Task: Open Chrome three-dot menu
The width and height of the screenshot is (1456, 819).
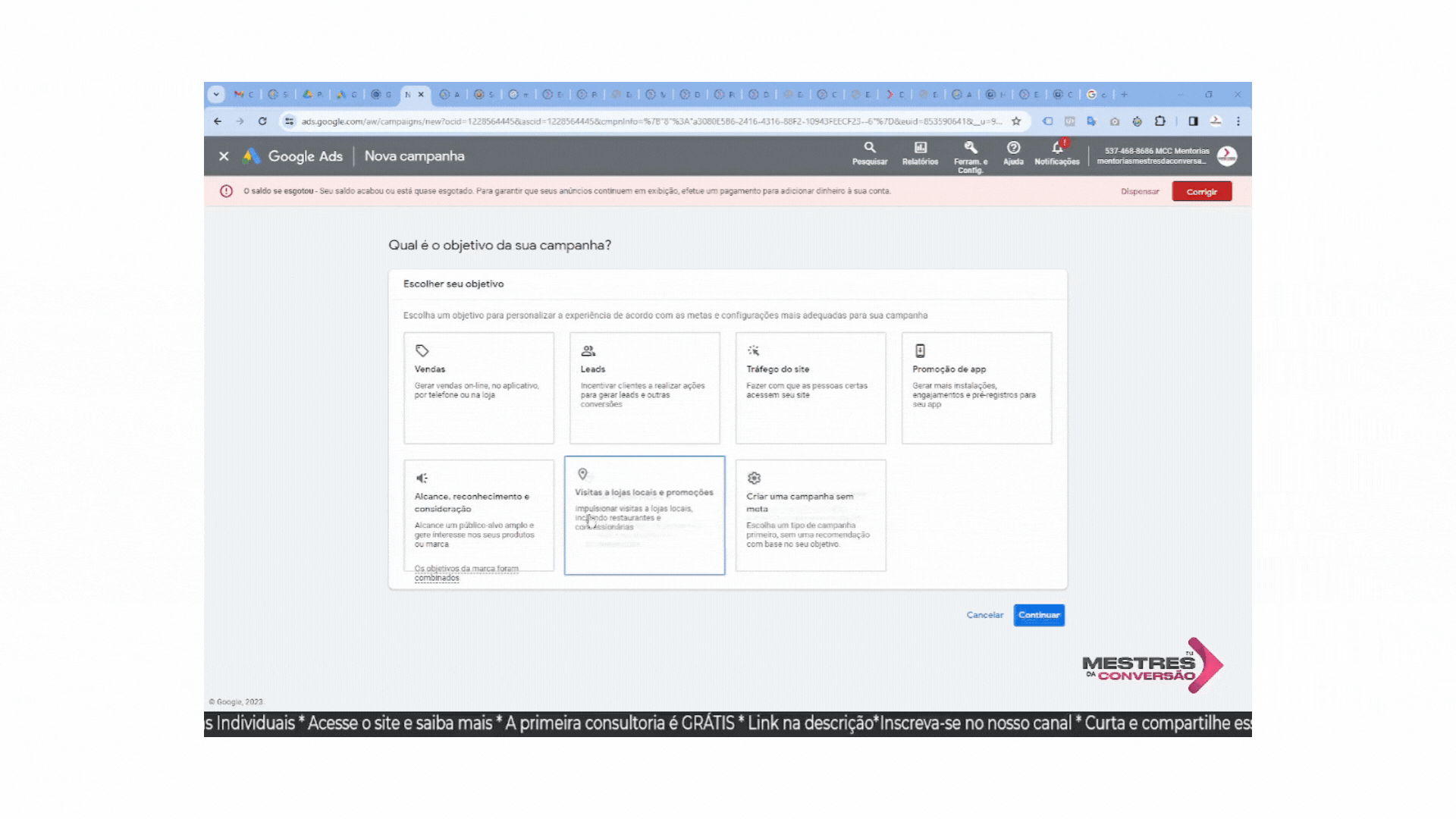Action: click(x=1238, y=121)
